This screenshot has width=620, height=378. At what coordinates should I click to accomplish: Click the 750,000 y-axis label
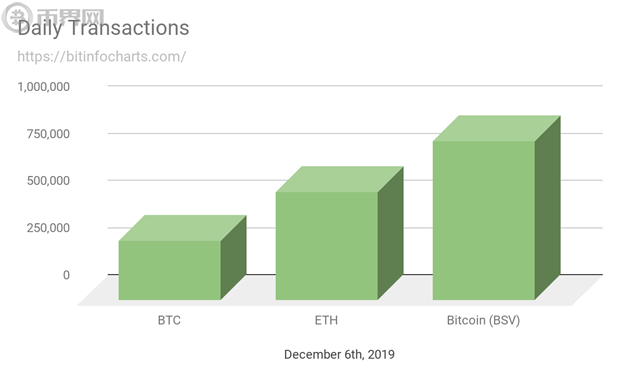click(x=48, y=134)
